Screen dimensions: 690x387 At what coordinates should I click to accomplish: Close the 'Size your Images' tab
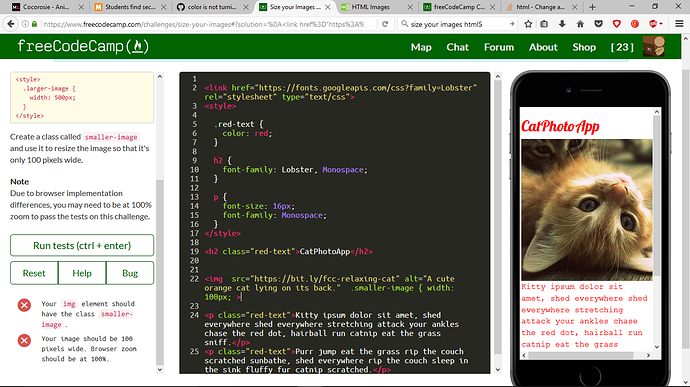point(328,7)
